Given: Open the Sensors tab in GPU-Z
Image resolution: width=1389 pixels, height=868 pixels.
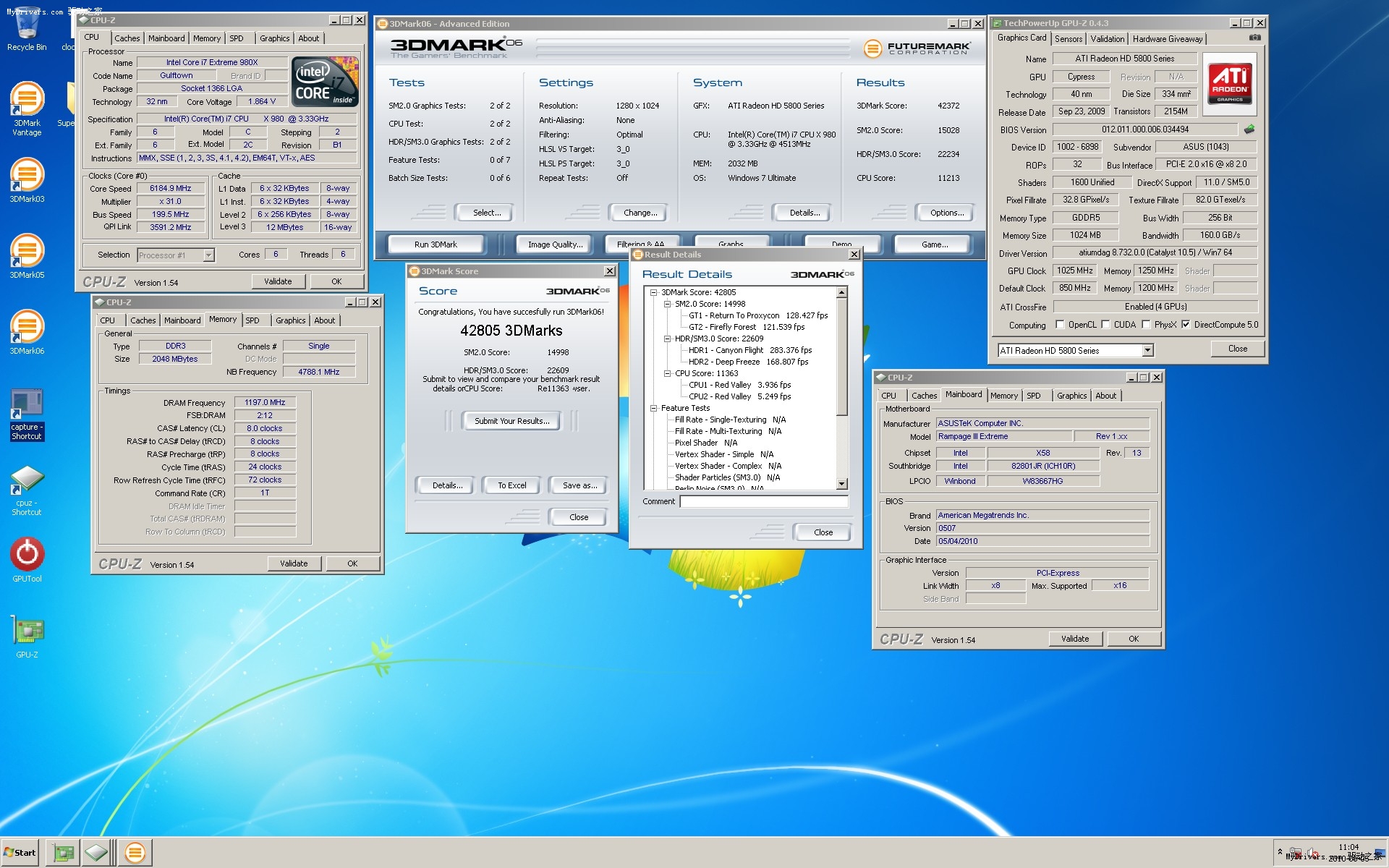Looking at the screenshot, I should [1069, 39].
